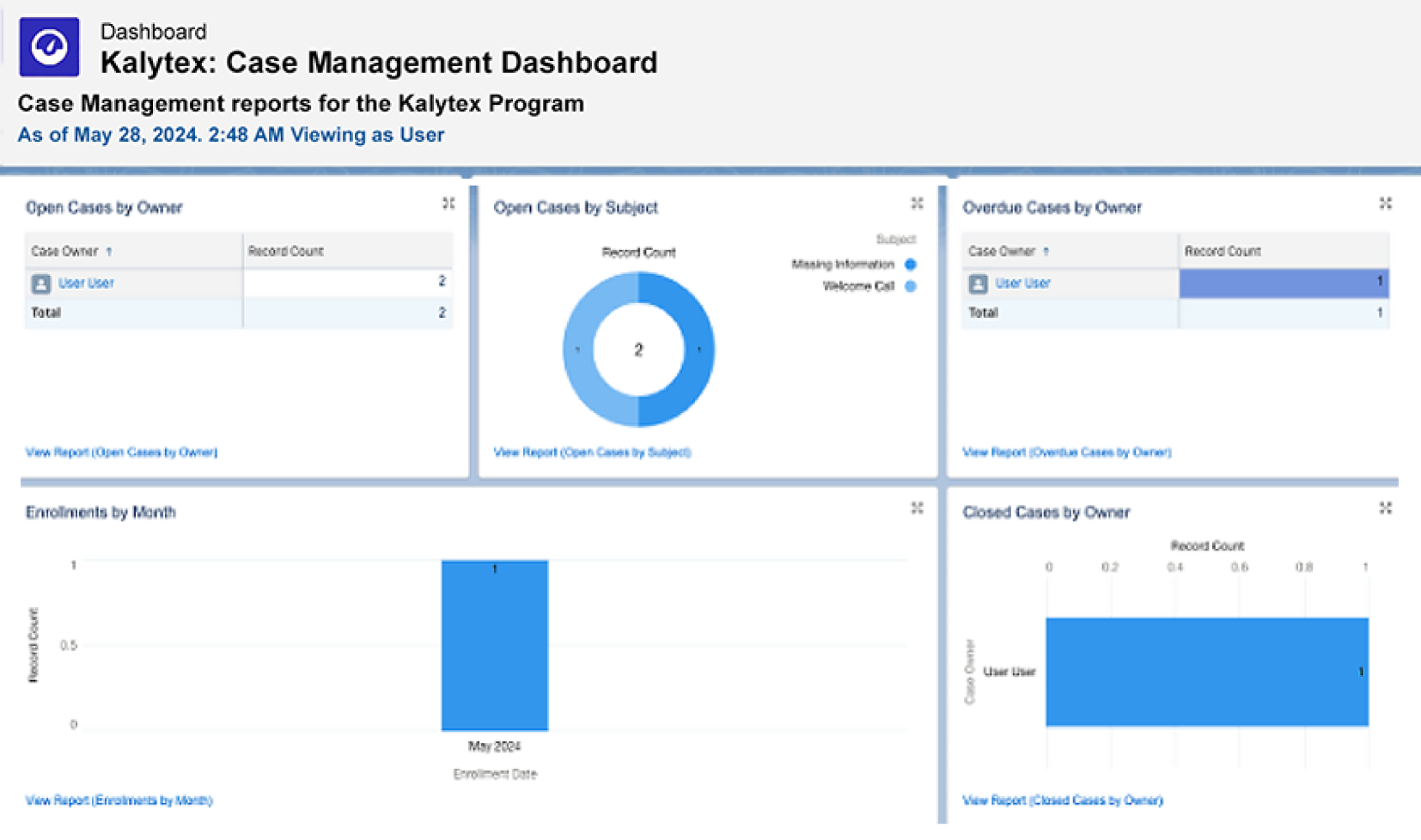Click user avatar icon in Open Cases table
Image resolution: width=1421 pixels, height=840 pixels.
40,283
